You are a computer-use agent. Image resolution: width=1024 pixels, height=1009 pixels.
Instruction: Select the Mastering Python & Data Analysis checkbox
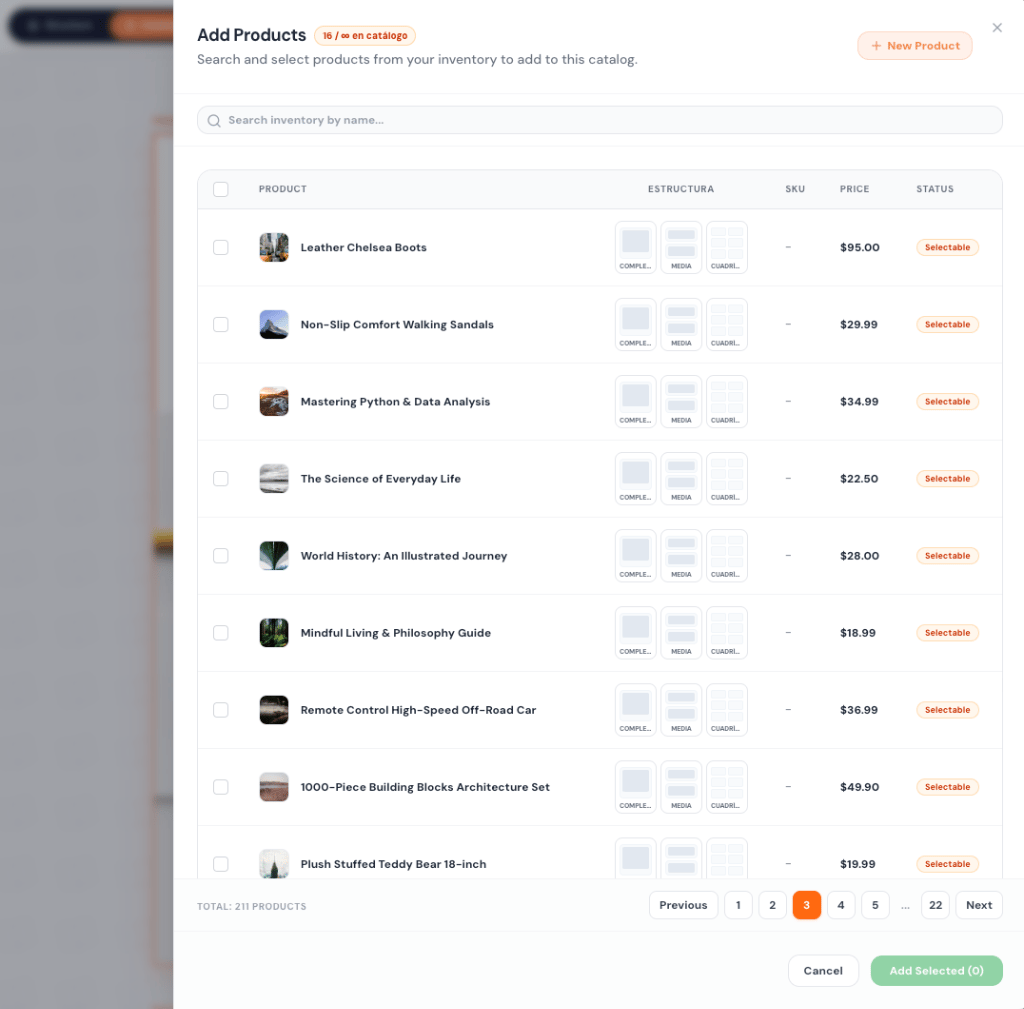(221, 402)
